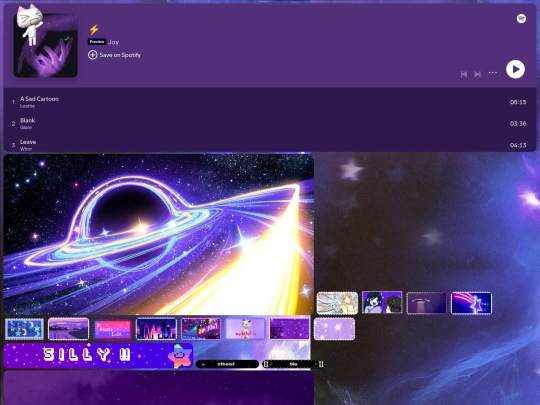
Task: Click the colorful neon lights stamp
Action: (201, 329)
